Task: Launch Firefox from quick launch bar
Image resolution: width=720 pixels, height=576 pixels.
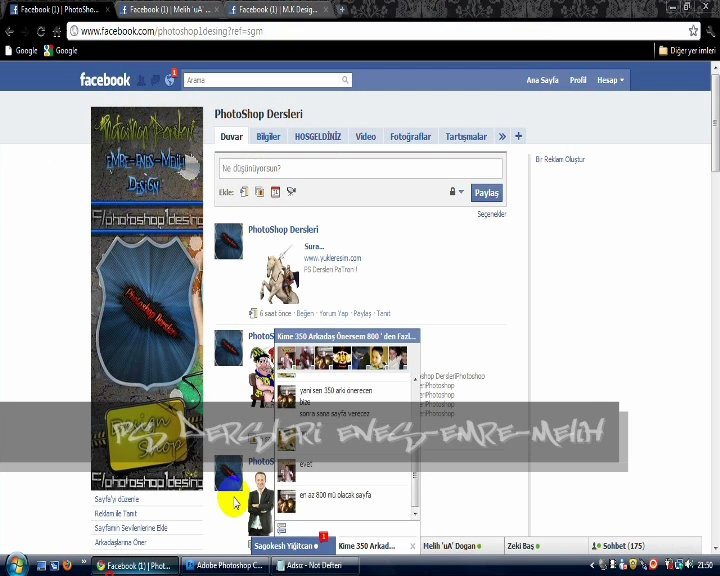Action: click(x=68, y=565)
